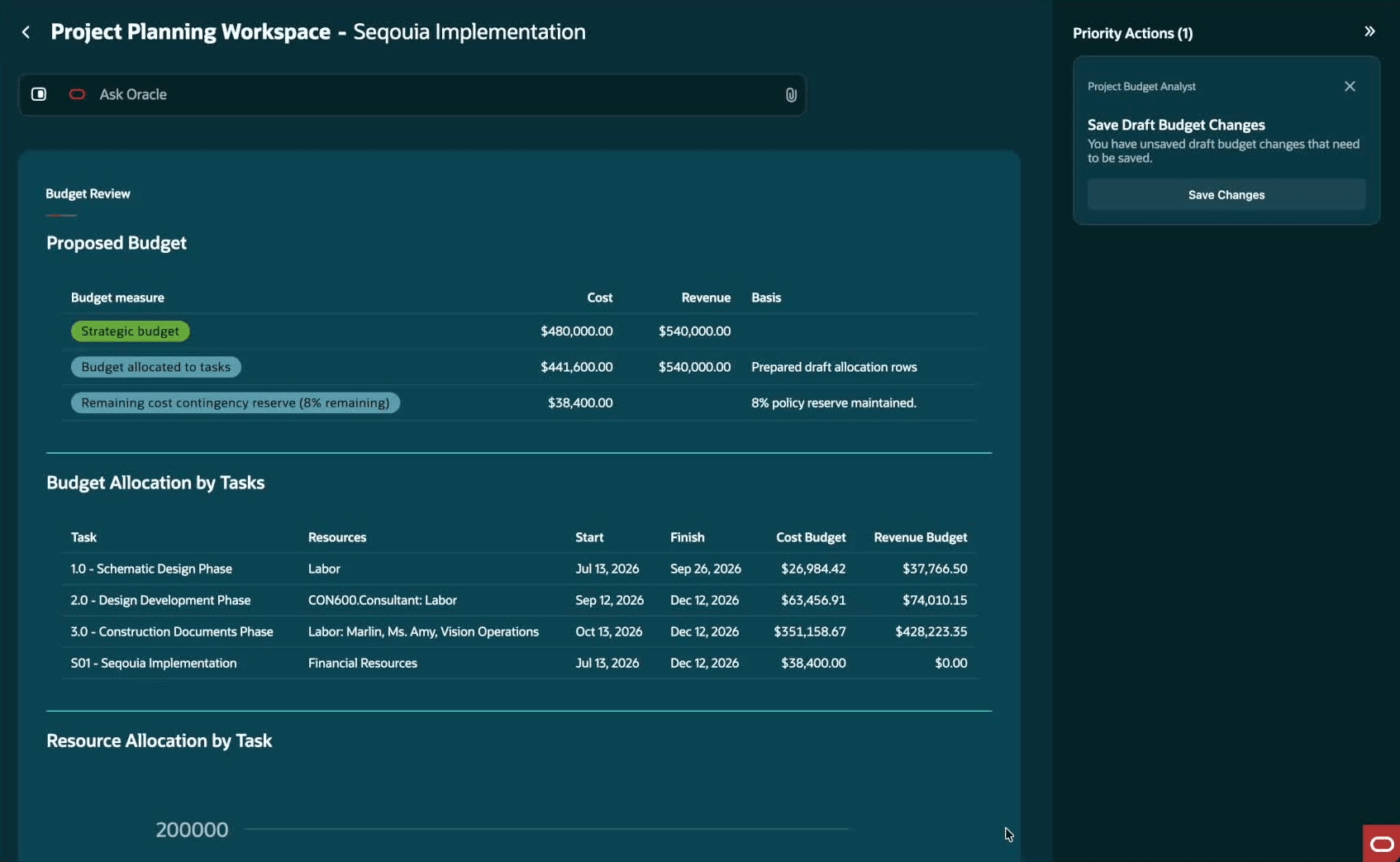Click the Oct 13, 2026 start date
This screenshot has width=1400, height=862.
pos(608,631)
